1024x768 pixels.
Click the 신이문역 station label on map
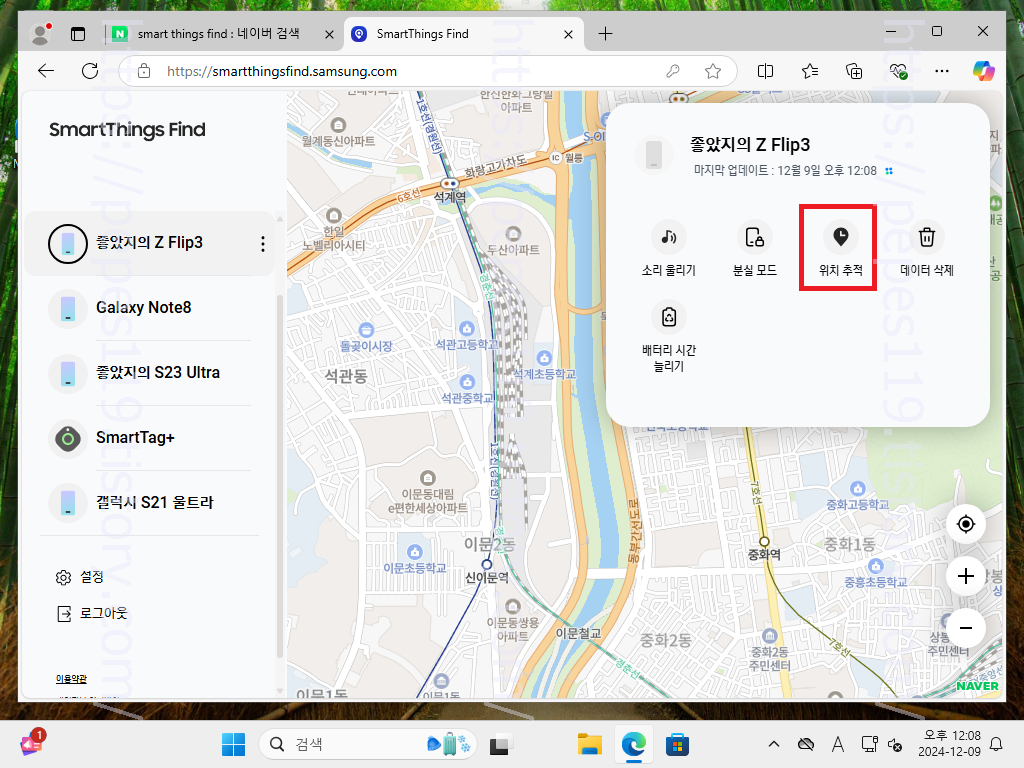click(487, 578)
